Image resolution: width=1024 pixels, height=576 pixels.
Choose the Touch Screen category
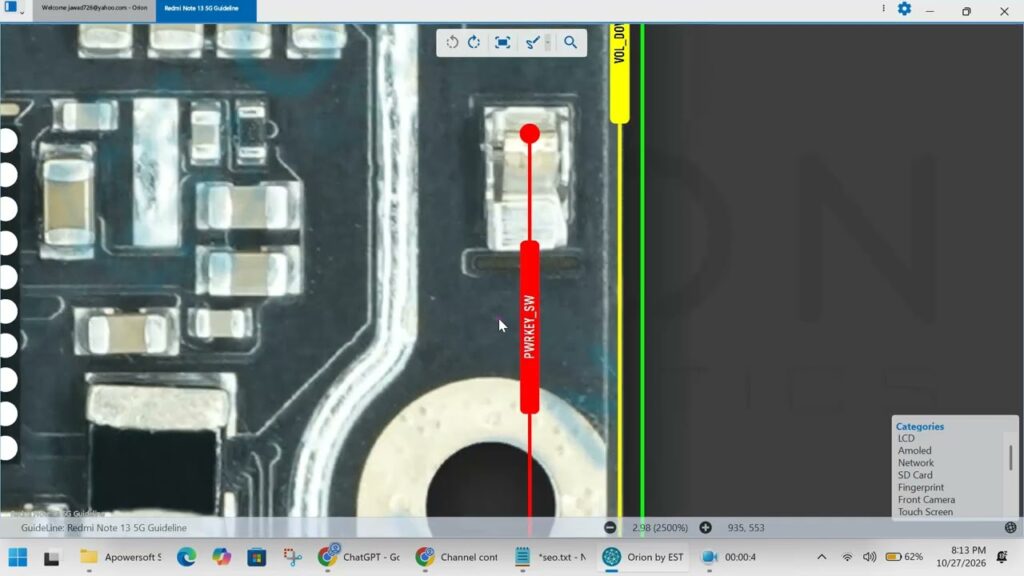925,512
